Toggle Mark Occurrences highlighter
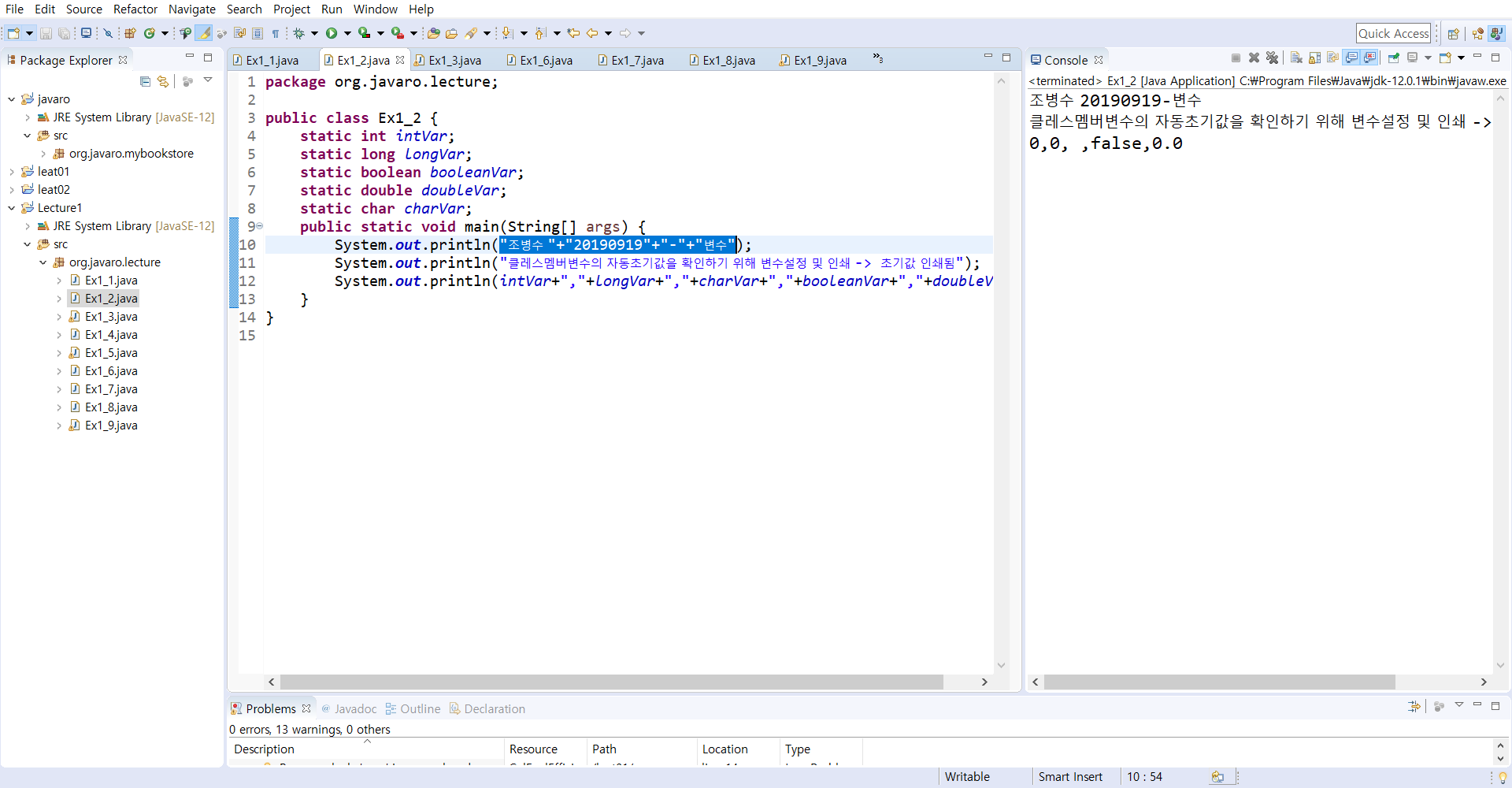1512x788 pixels. (204, 33)
